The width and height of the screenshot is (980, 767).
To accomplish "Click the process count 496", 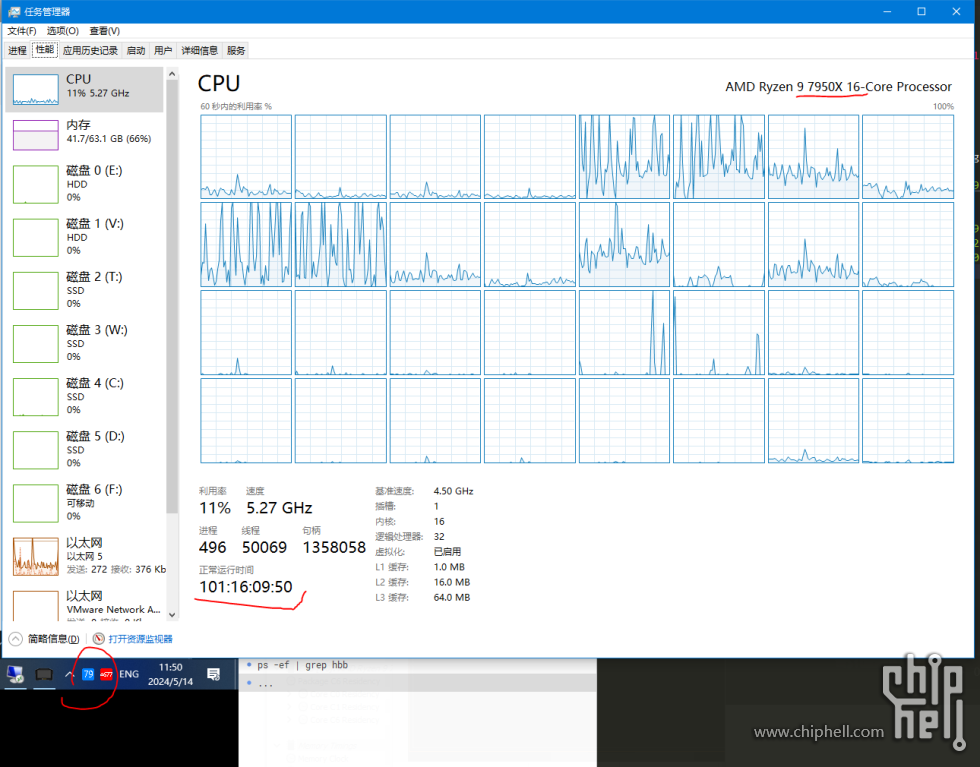I will [212, 548].
